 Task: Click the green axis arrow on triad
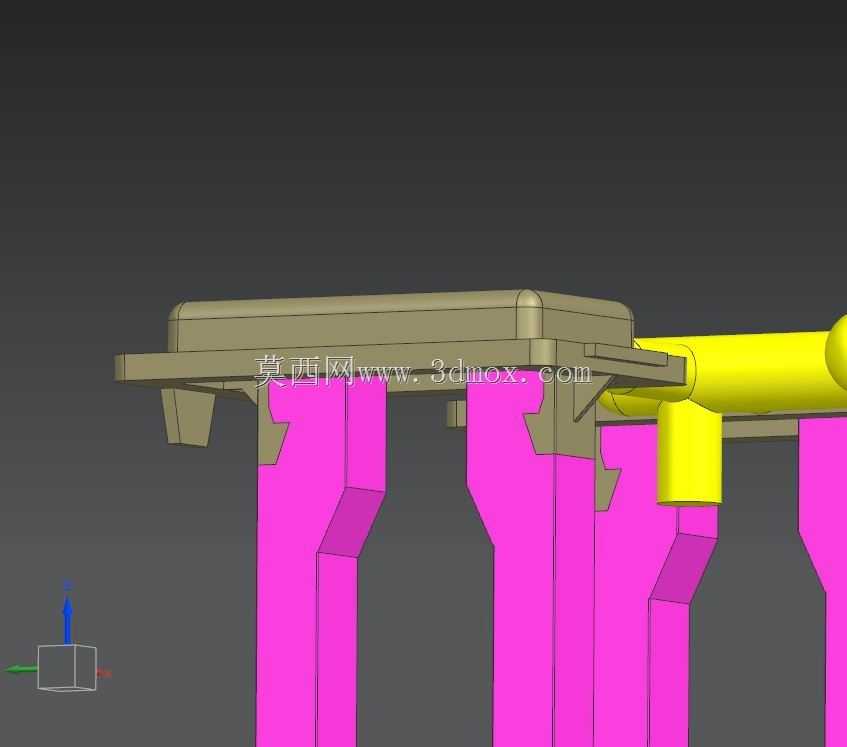pyautogui.click(x=22, y=670)
